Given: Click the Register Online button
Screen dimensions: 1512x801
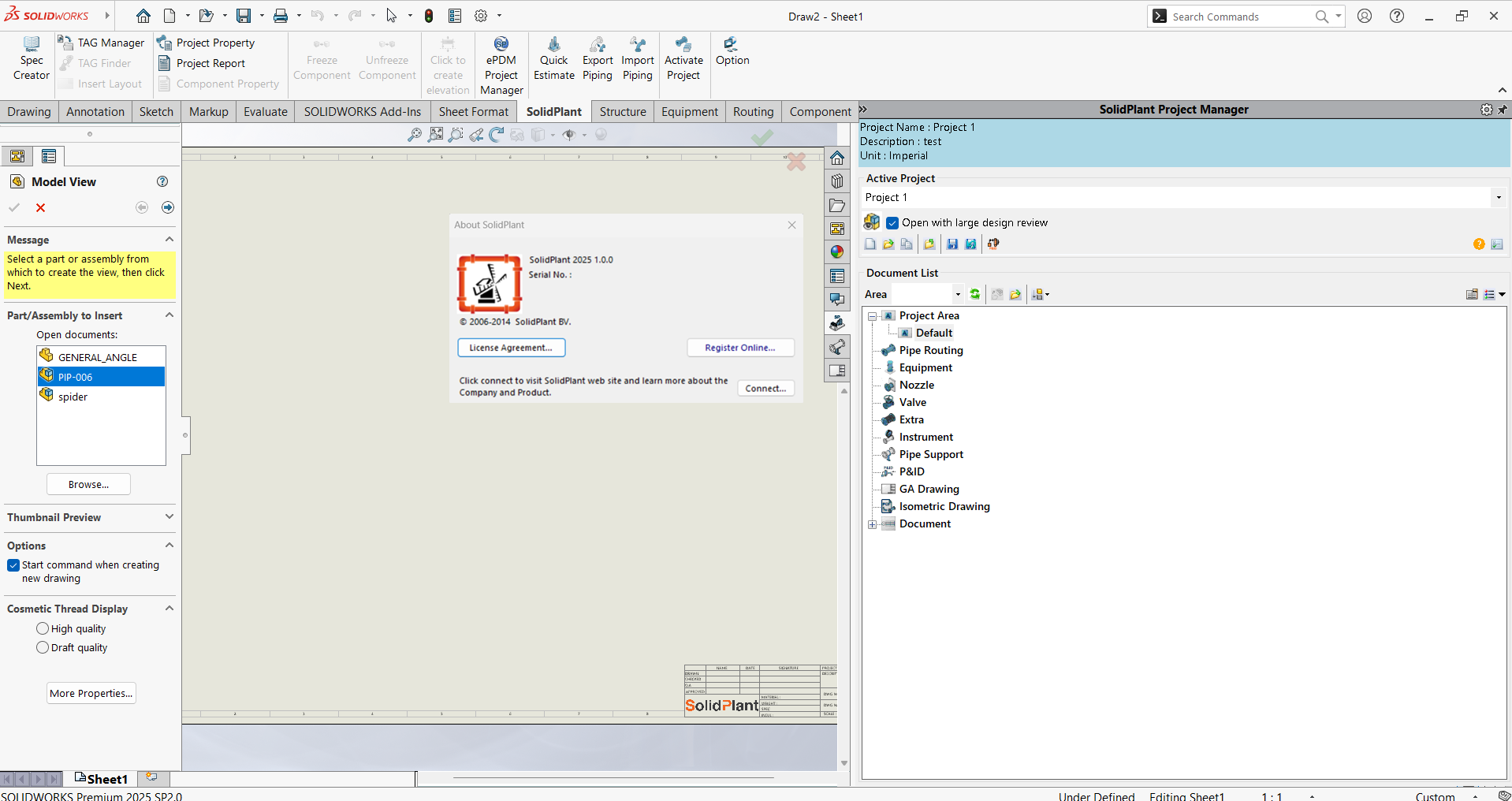Looking at the screenshot, I should [740, 348].
